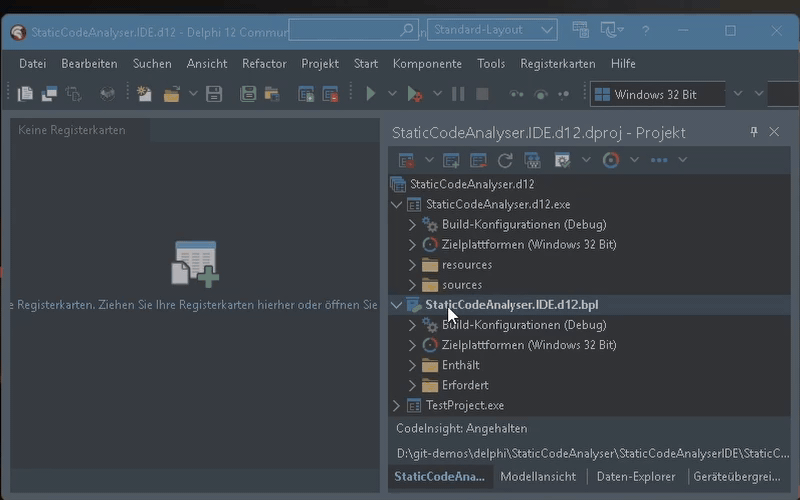Open the Refactor menu
The width and height of the screenshot is (800, 500).
pyautogui.click(x=264, y=64)
